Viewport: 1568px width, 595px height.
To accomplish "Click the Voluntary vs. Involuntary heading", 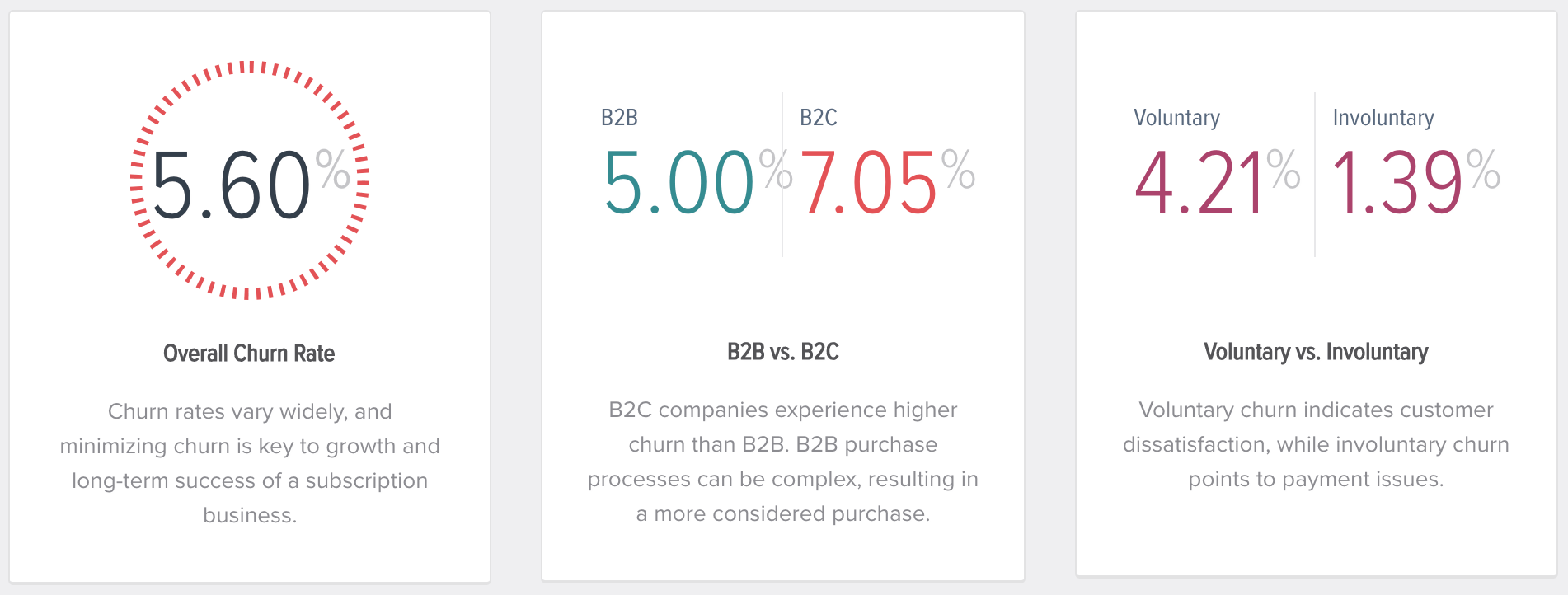I will 1316,352.
